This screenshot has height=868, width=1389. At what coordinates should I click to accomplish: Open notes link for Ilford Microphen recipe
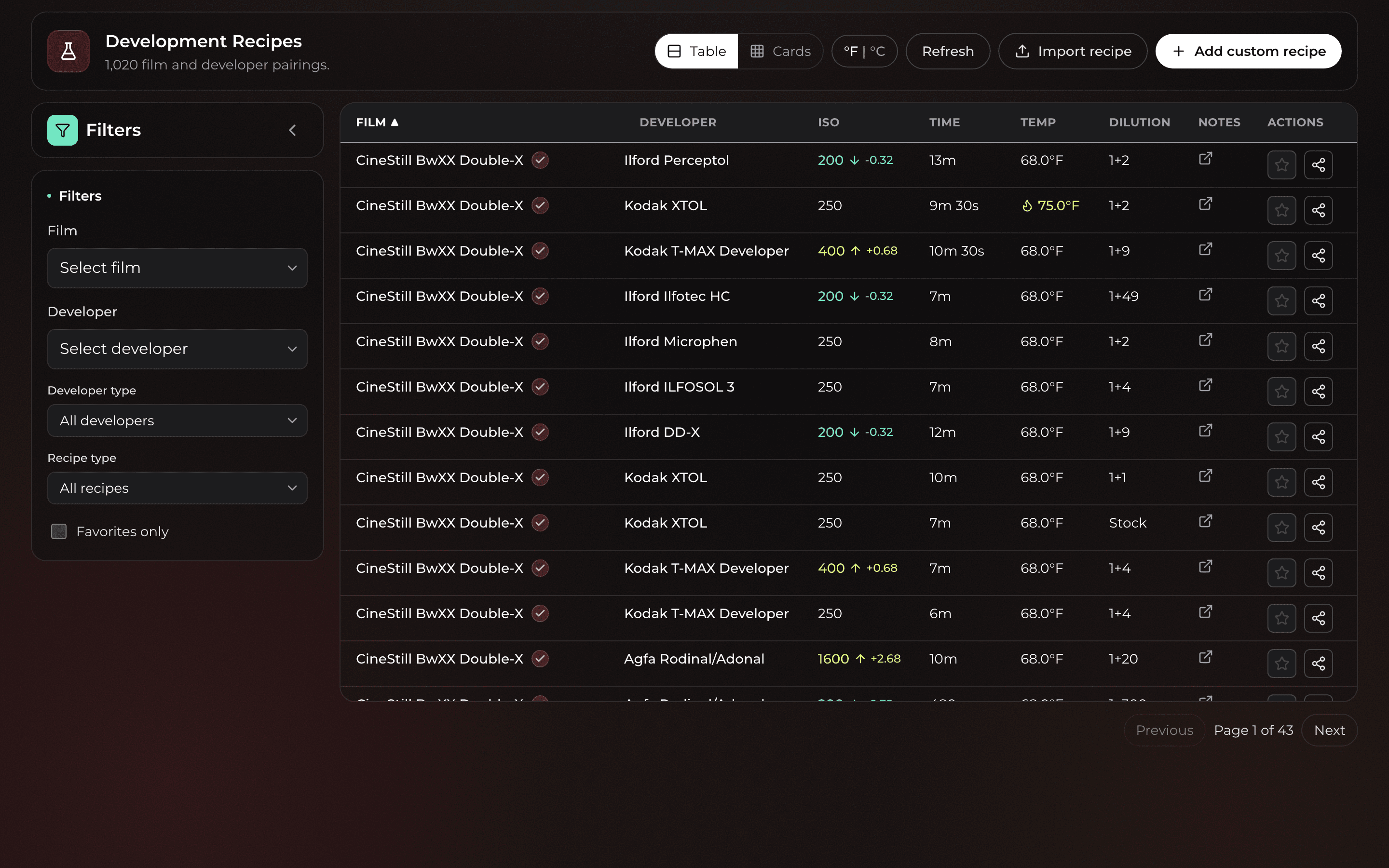[x=1205, y=340]
